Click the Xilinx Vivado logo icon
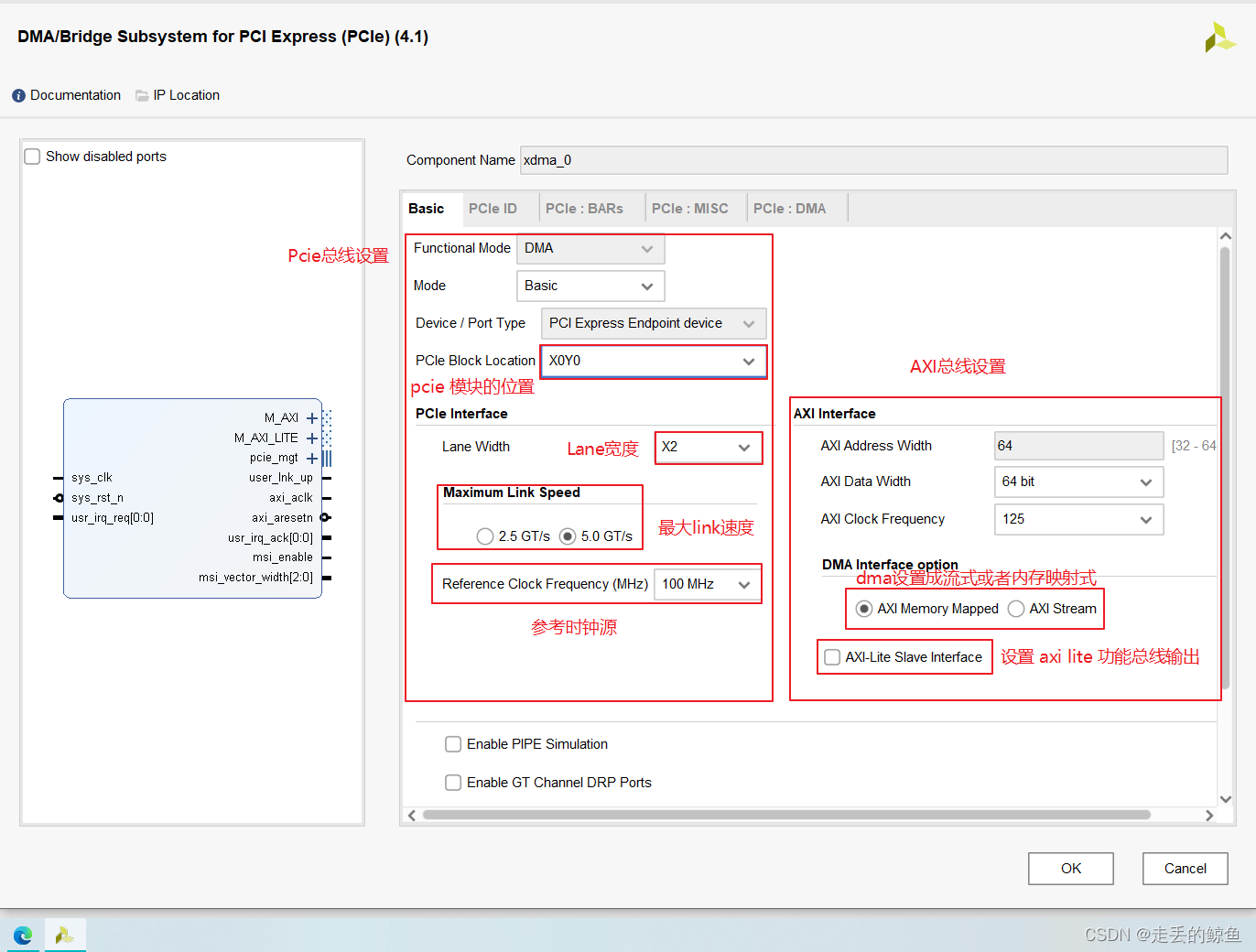1256x952 pixels. (1219, 37)
